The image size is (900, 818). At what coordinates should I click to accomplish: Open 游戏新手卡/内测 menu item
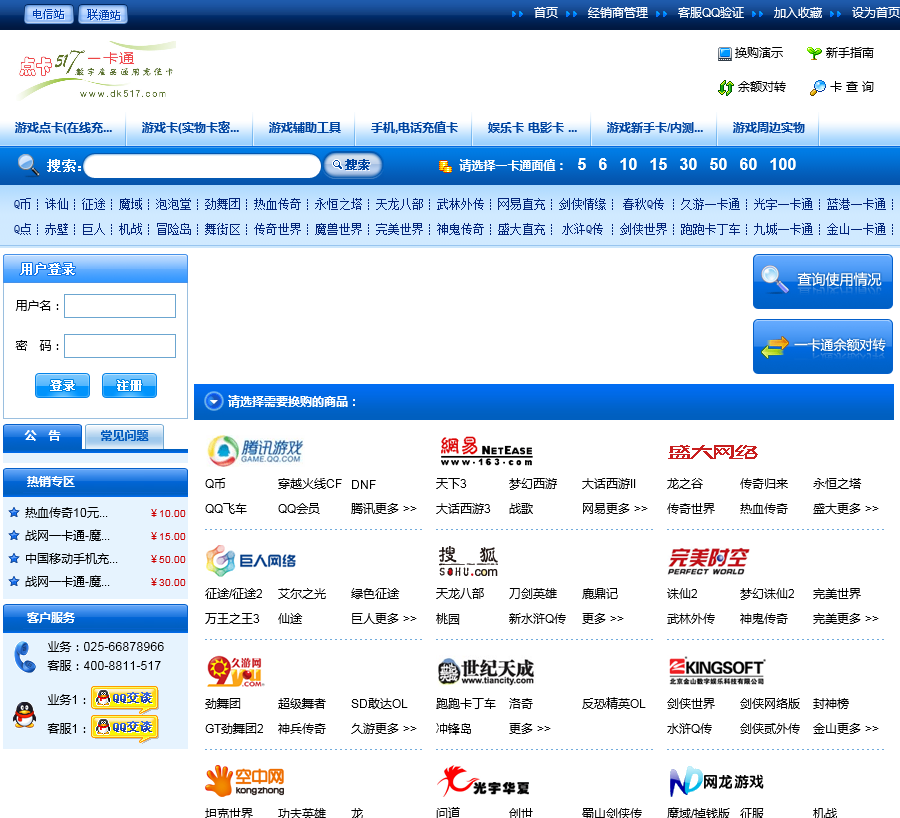coord(654,128)
